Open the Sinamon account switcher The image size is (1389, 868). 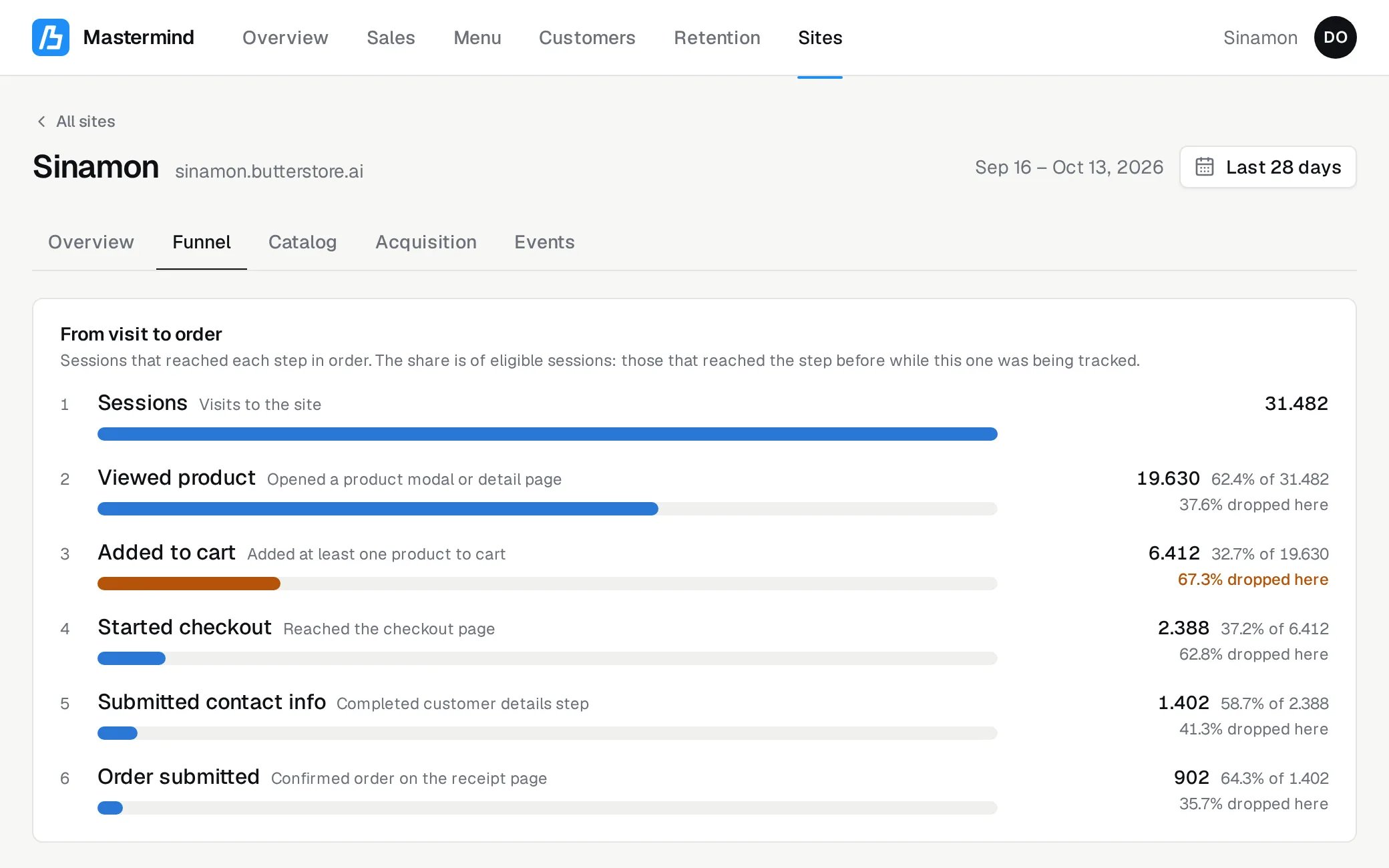pos(1260,37)
